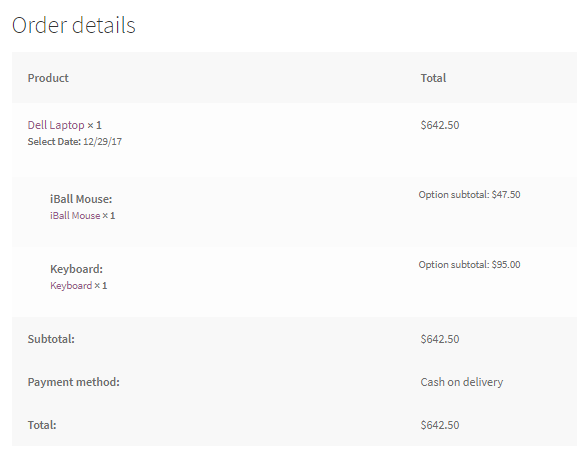Click the Option subtotal $95.00 text
This screenshot has width=577, height=460.
469,265
